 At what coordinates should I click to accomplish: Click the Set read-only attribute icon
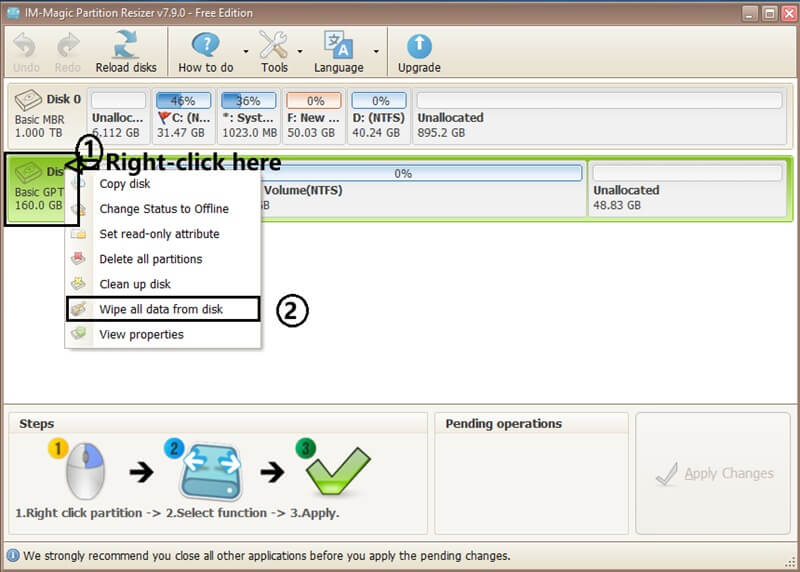point(79,234)
